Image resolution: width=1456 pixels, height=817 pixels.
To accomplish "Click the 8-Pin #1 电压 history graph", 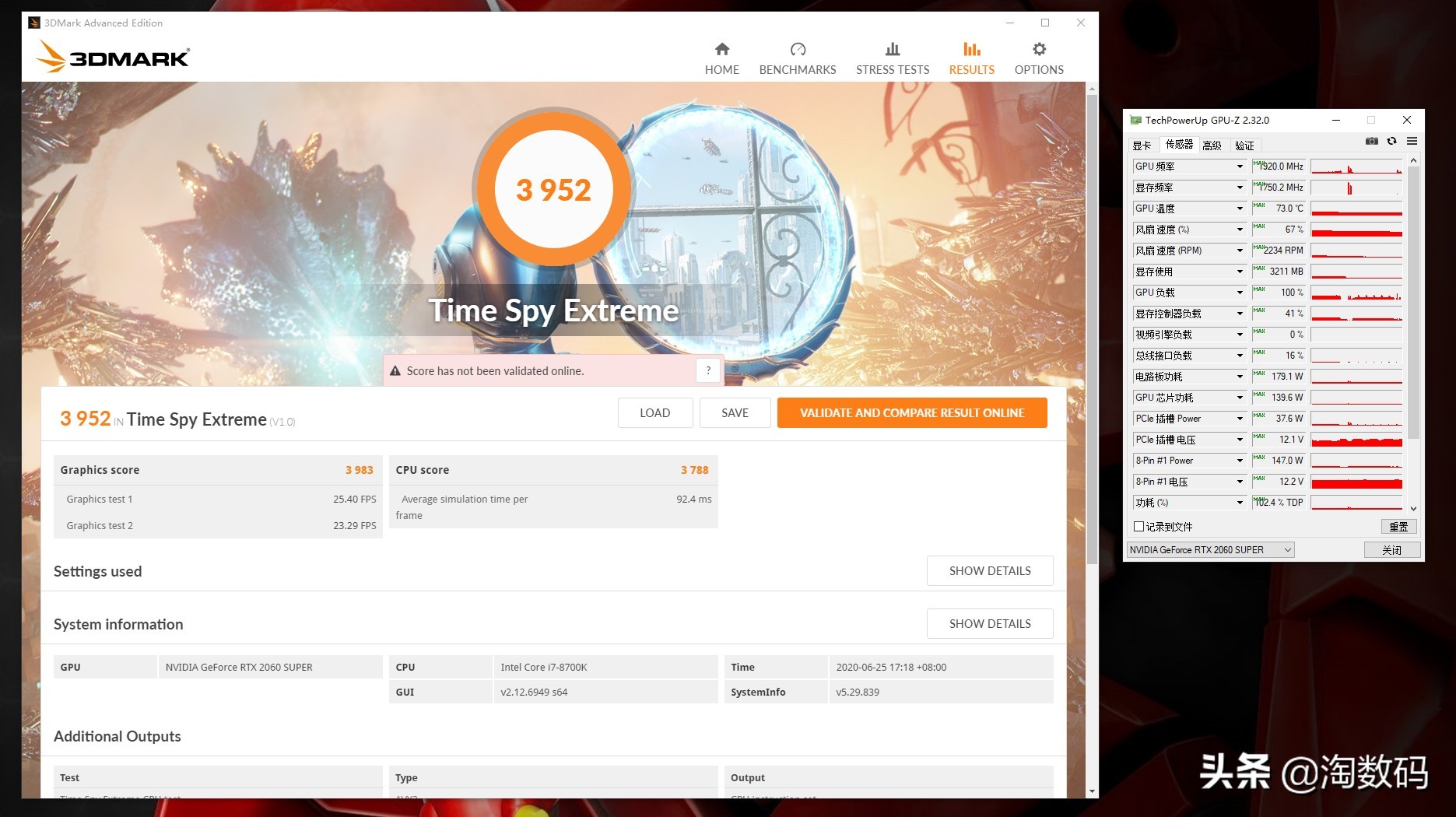I will tap(1356, 482).
